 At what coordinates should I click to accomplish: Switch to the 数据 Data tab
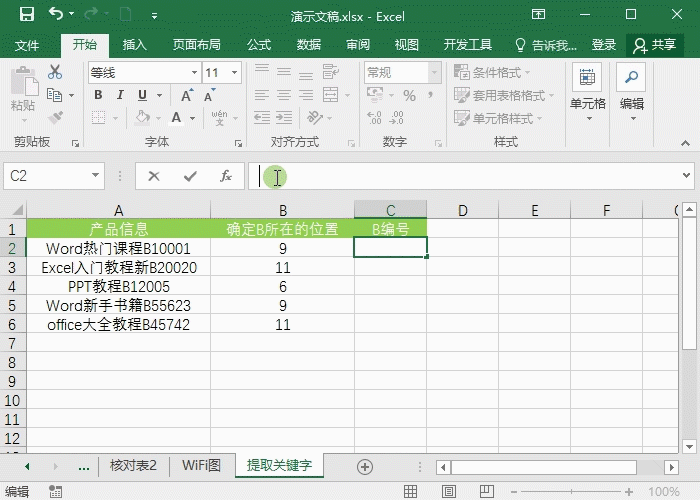pos(308,45)
